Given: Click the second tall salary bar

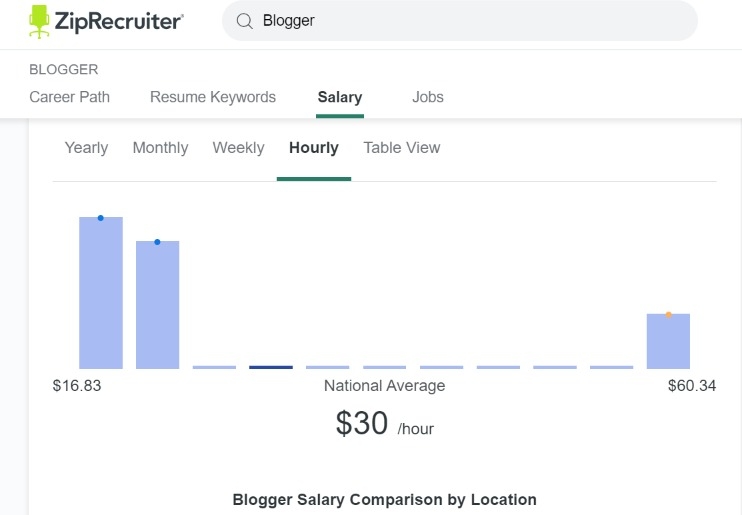Looking at the screenshot, I should pyautogui.click(x=158, y=305).
